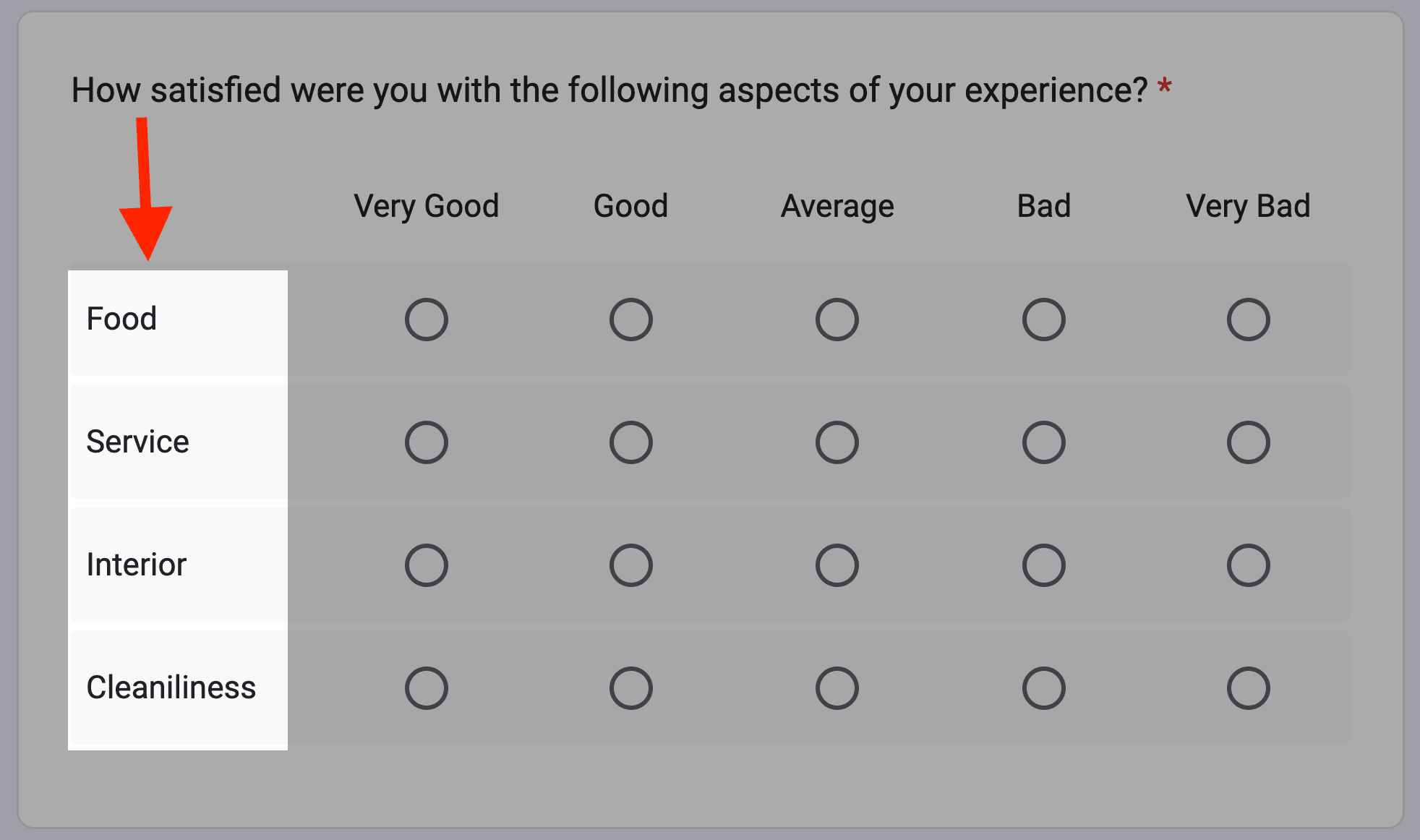Select Average for Food
Viewport: 1420px width, 840px height.
(x=837, y=318)
